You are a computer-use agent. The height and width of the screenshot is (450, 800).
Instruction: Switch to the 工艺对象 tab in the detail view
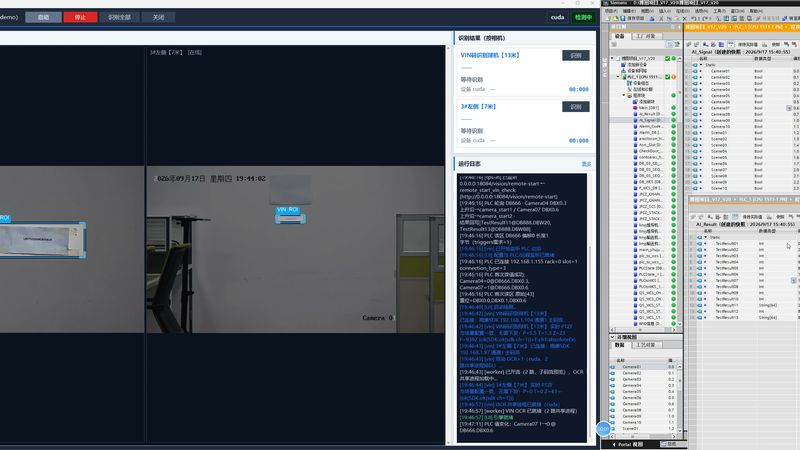(x=645, y=345)
